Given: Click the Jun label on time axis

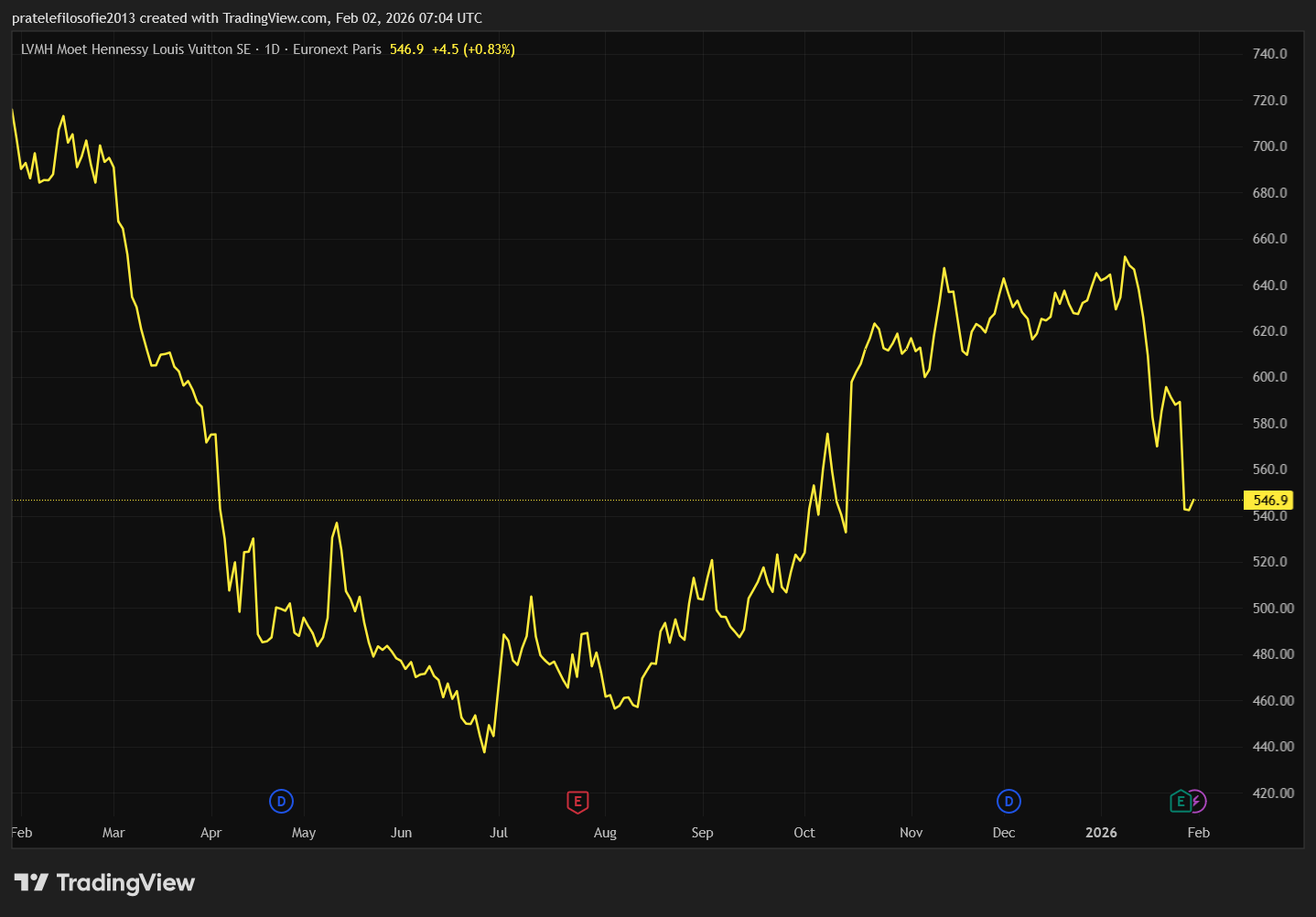Looking at the screenshot, I should (401, 833).
